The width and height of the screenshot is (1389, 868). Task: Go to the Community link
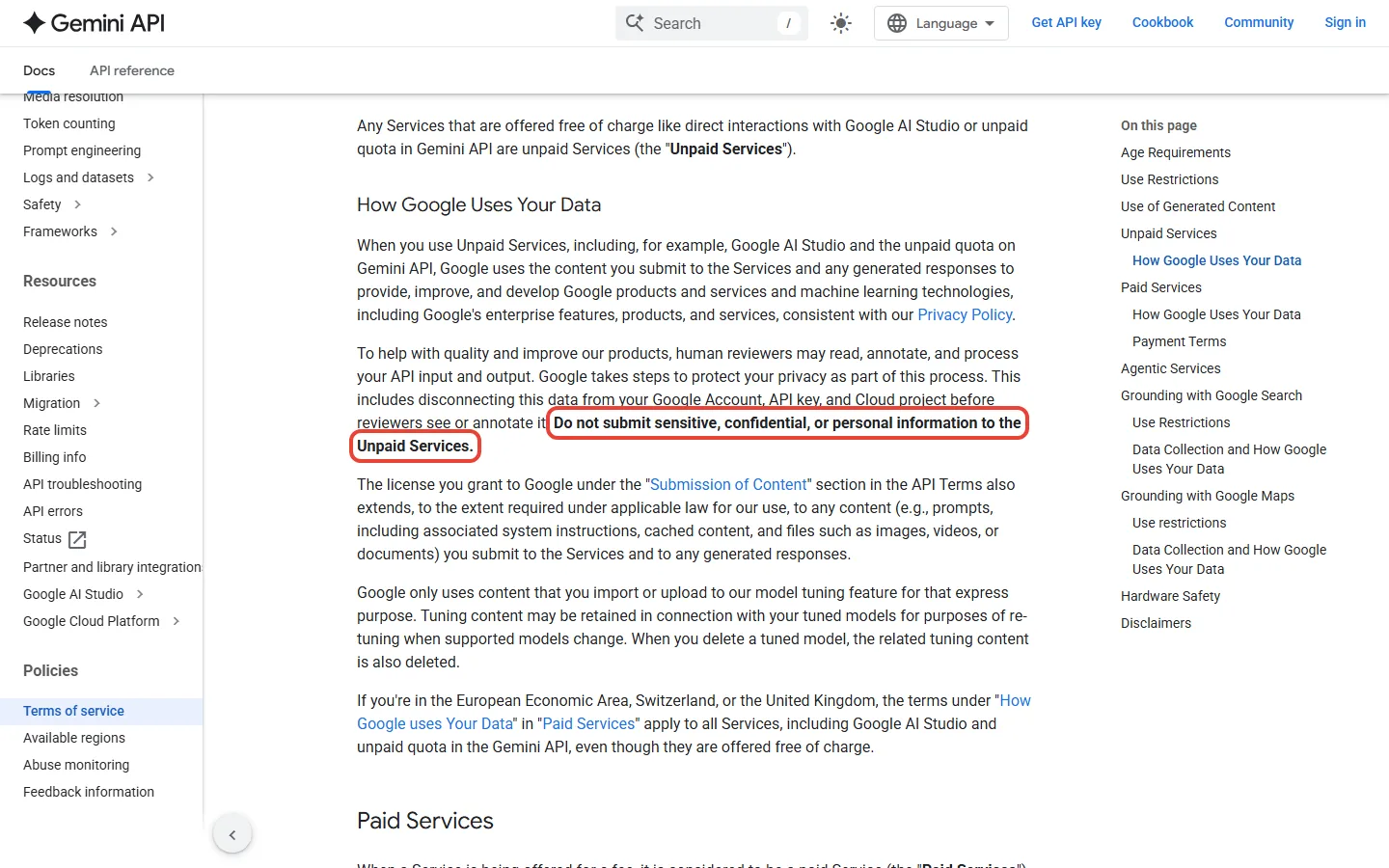(1259, 22)
